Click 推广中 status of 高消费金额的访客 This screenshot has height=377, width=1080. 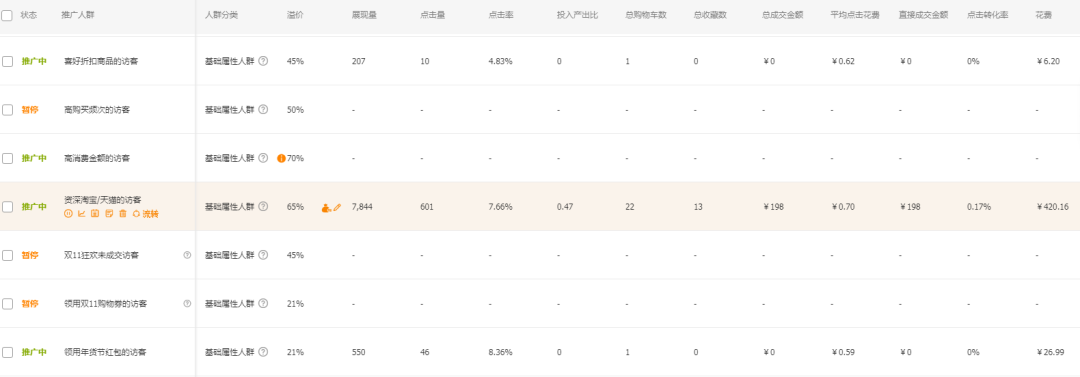(x=34, y=158)
